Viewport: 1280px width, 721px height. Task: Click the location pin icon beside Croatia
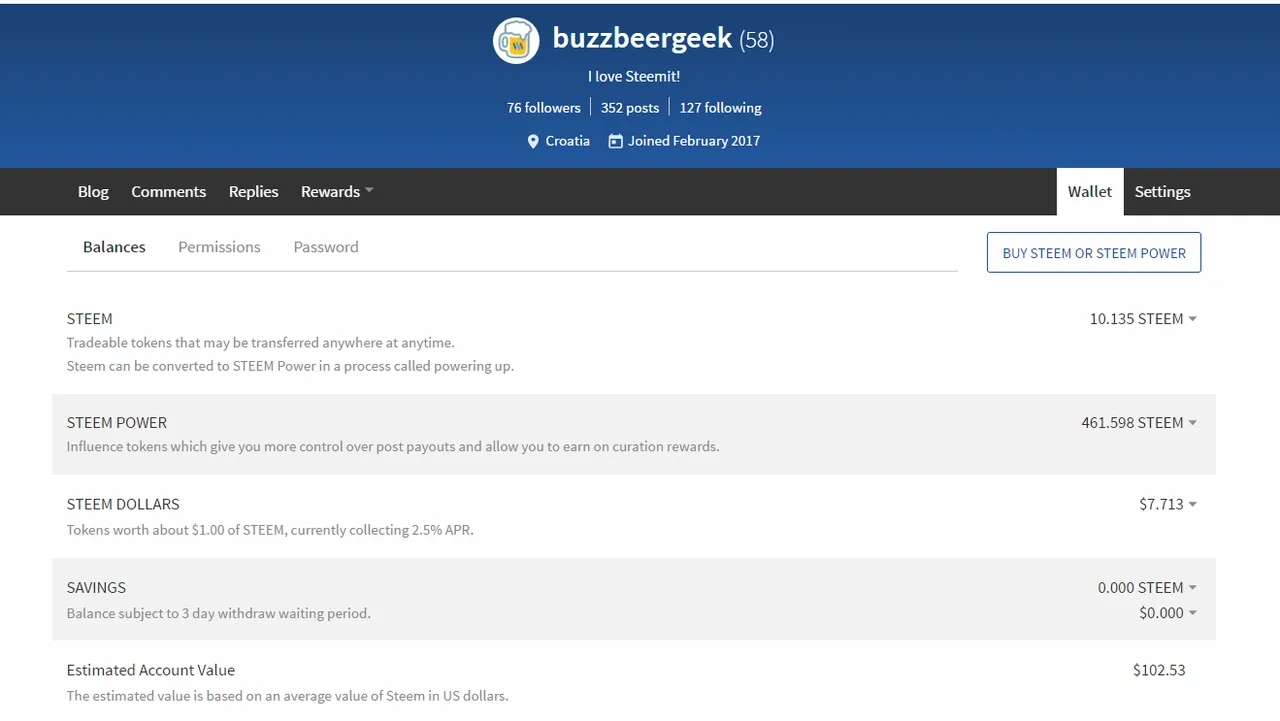[x=533, y=142]
